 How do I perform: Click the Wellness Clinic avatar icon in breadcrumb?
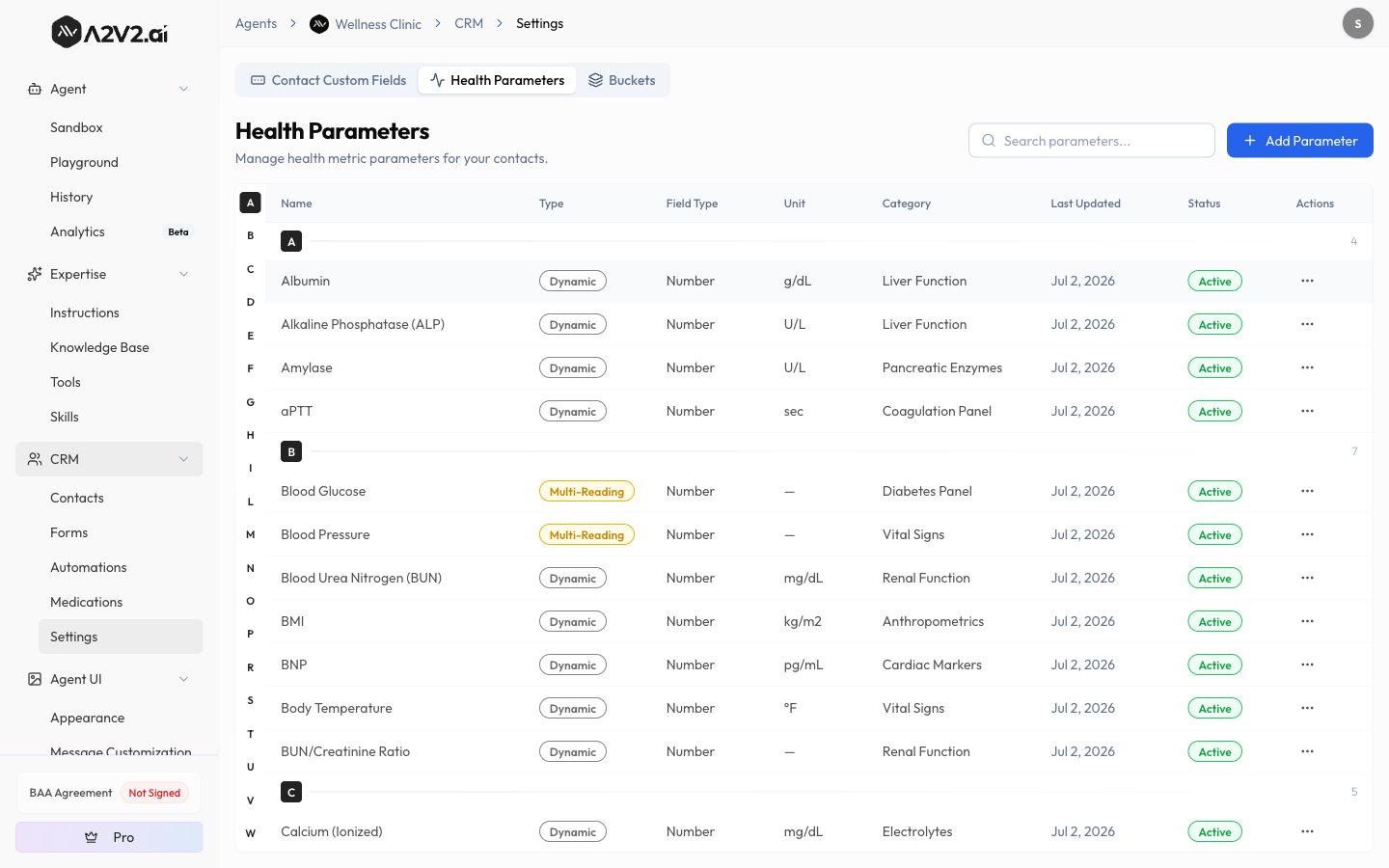319,24
